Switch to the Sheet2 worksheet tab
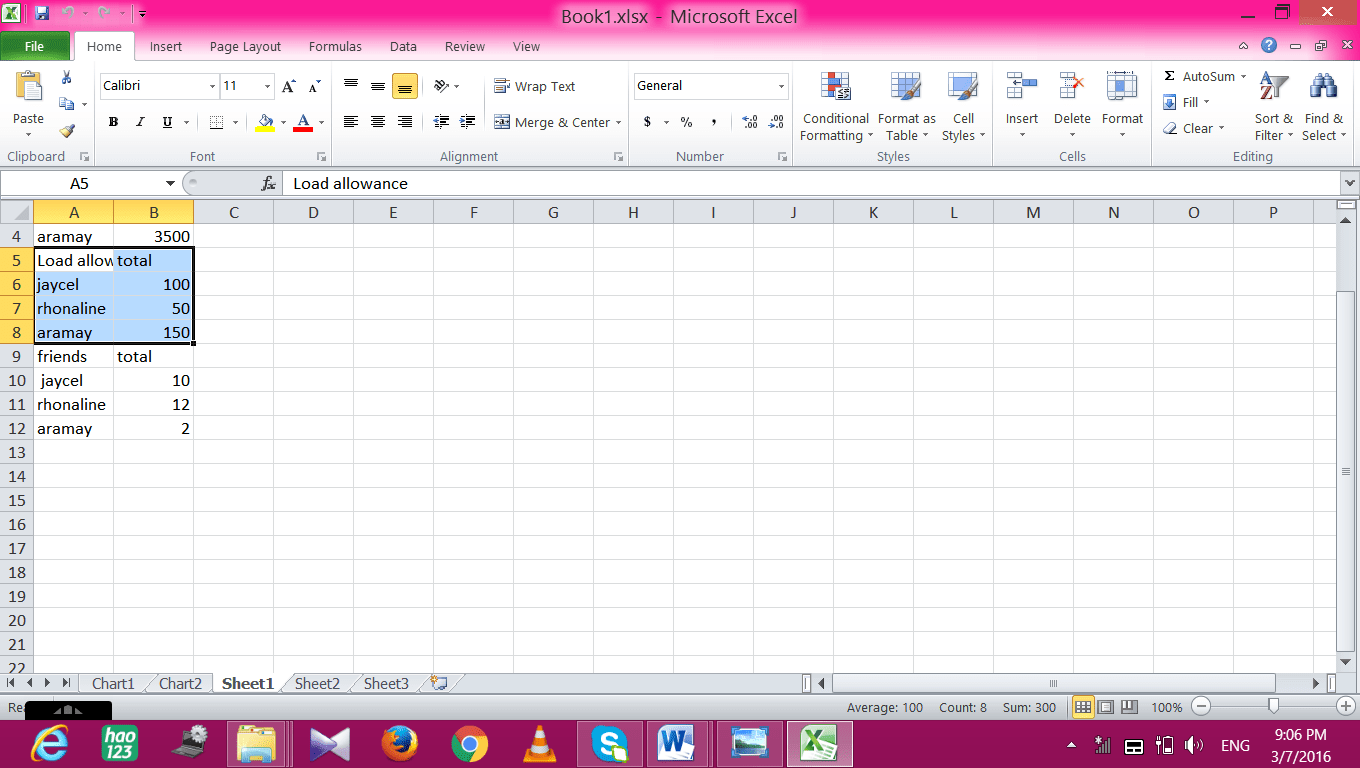 coord(317,684)
